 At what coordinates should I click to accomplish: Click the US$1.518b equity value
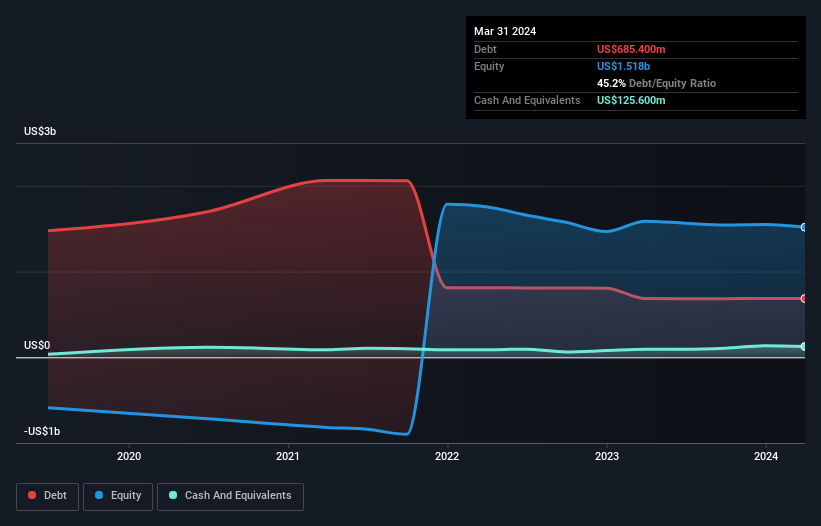coord(623,66)
